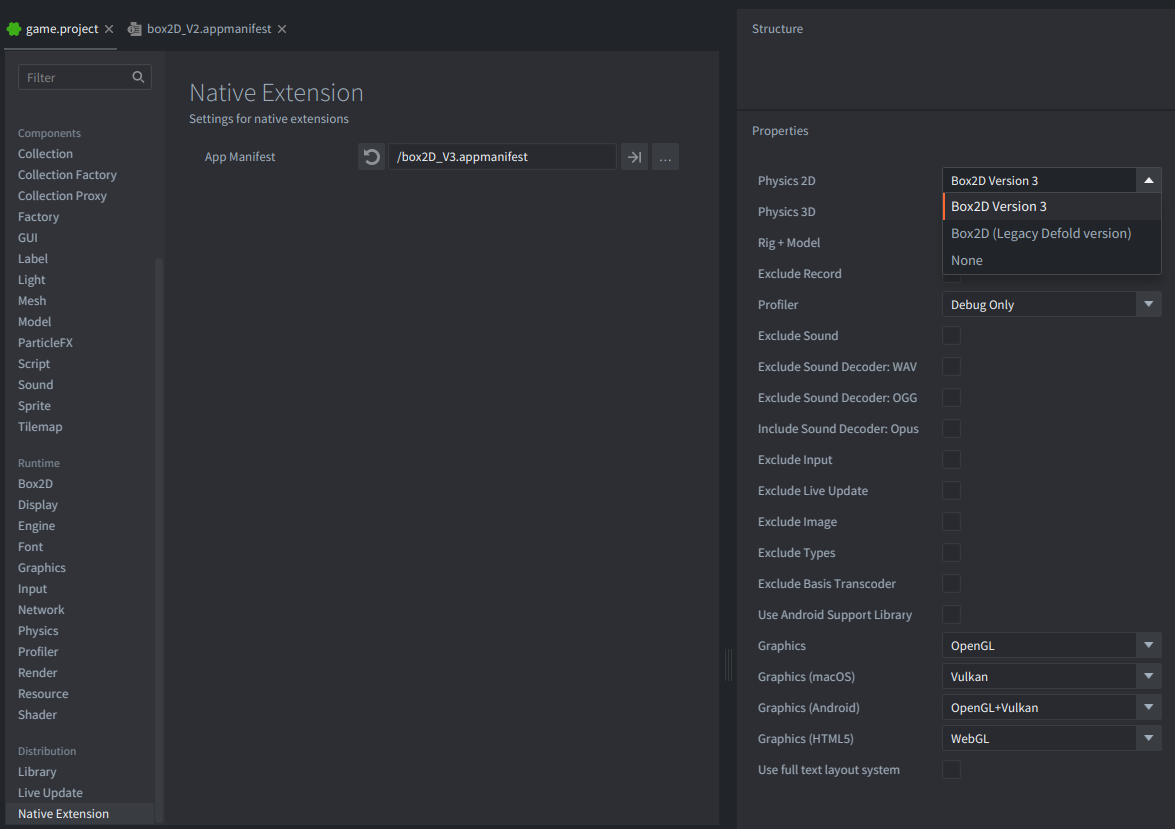Enable Use Android Support Library
Image resolution: width=1175 pixels, height=829 pixels.
coord(951,614)
